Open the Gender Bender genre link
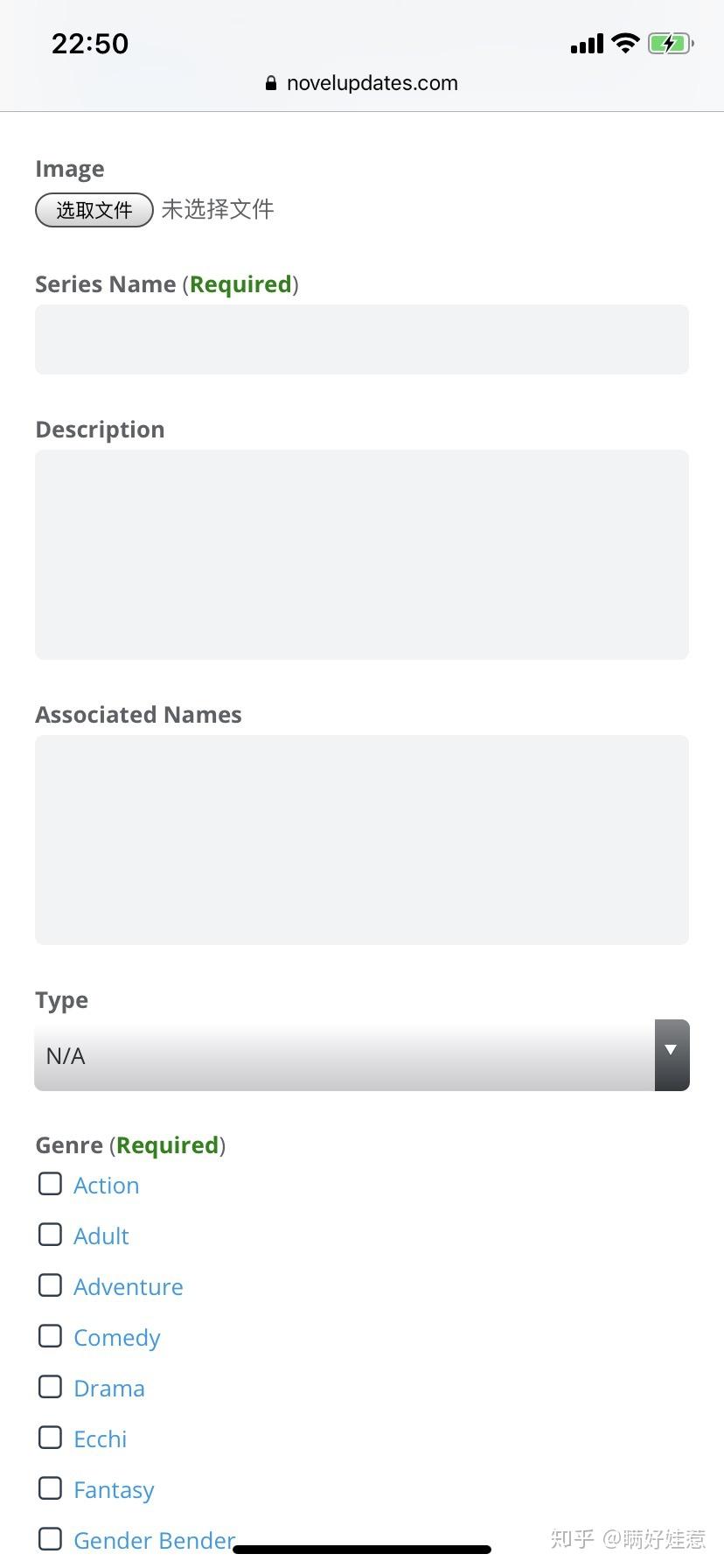Viewport: 724px width, 1568px height. click(154, 1541)
